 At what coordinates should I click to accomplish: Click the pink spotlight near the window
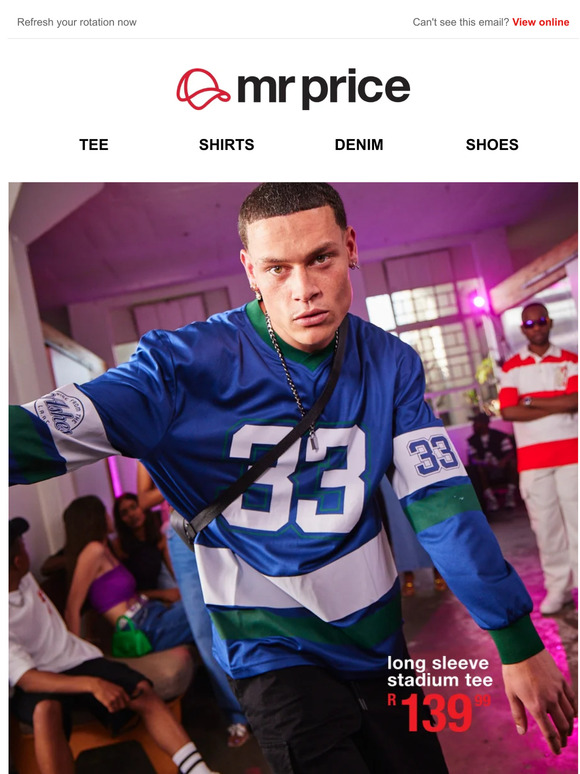[478, 301]
